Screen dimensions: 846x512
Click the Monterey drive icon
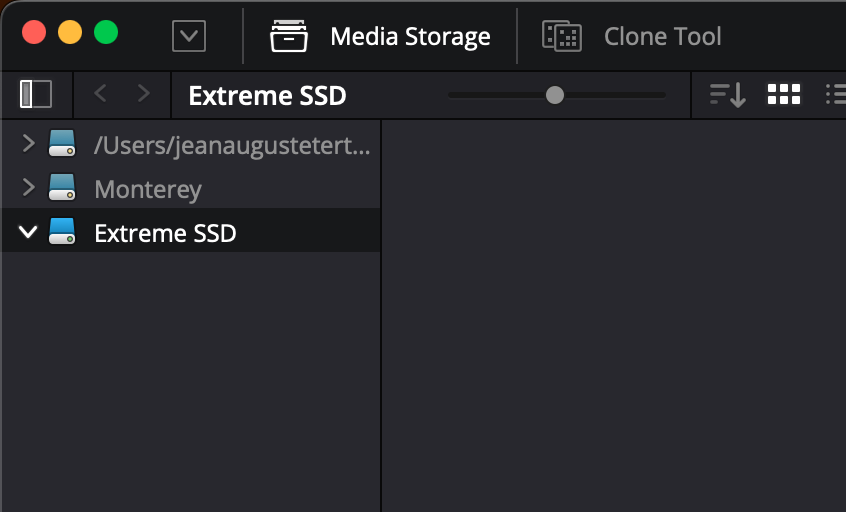click(x=62, y=188)
